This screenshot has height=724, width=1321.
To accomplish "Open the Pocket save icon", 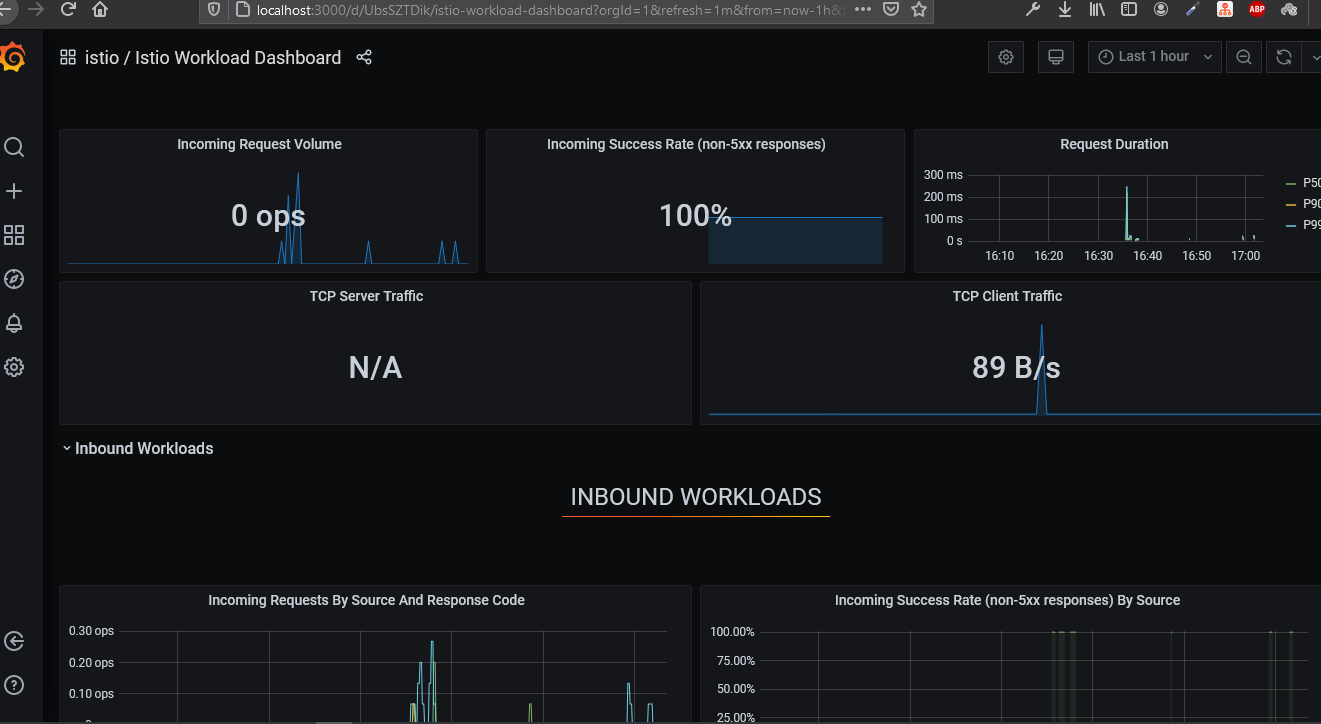I will click(x=890, y=10).
